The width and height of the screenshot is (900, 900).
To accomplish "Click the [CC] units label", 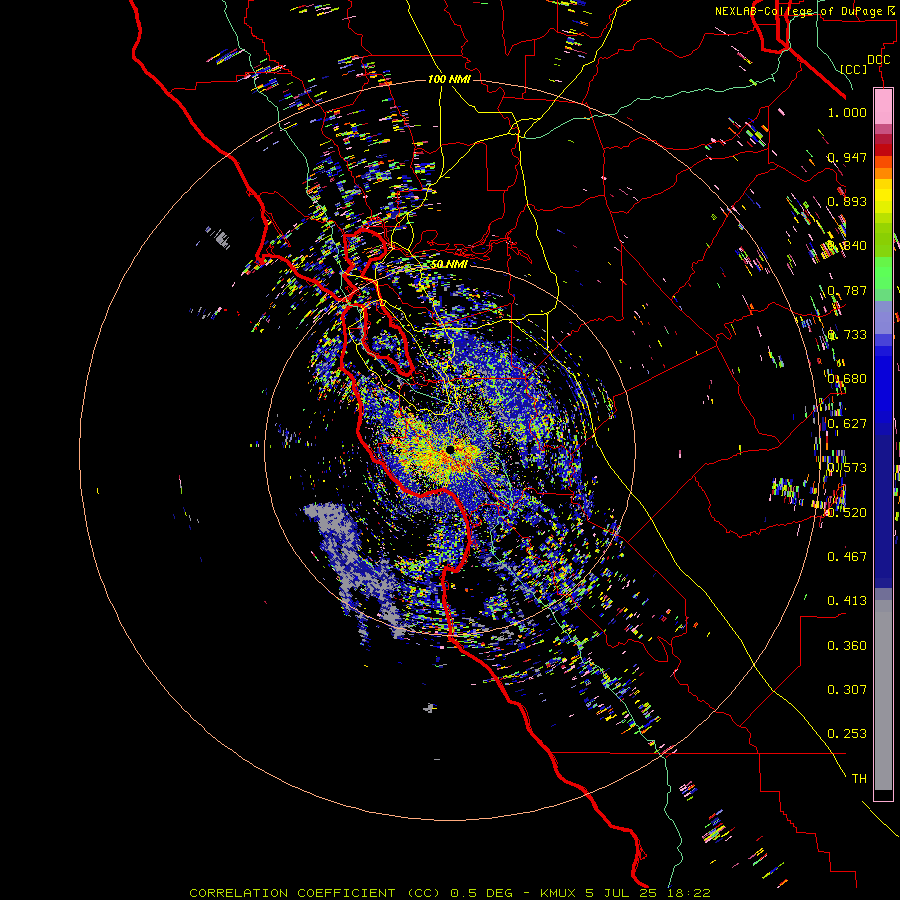I will click(853, 69).
